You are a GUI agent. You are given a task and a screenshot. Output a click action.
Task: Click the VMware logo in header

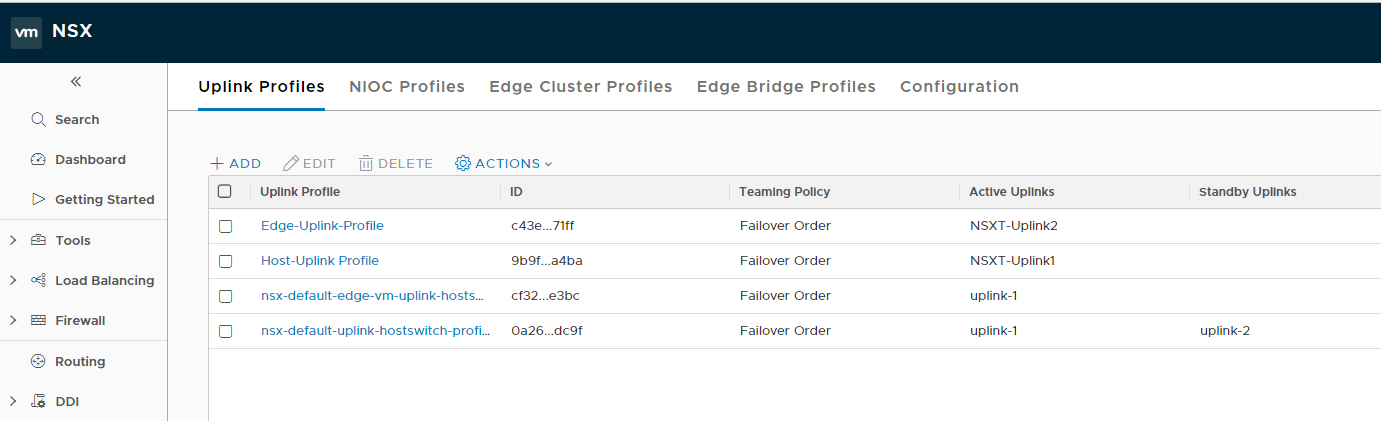[26, 32]
